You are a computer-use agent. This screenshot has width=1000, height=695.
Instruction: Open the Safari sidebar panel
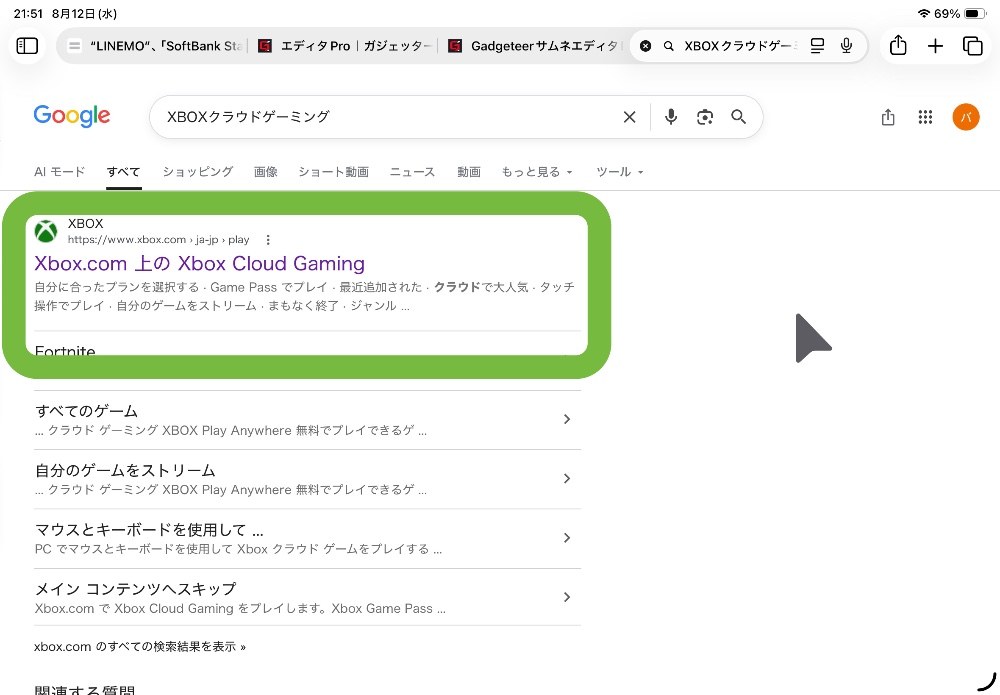coord(27,46)
